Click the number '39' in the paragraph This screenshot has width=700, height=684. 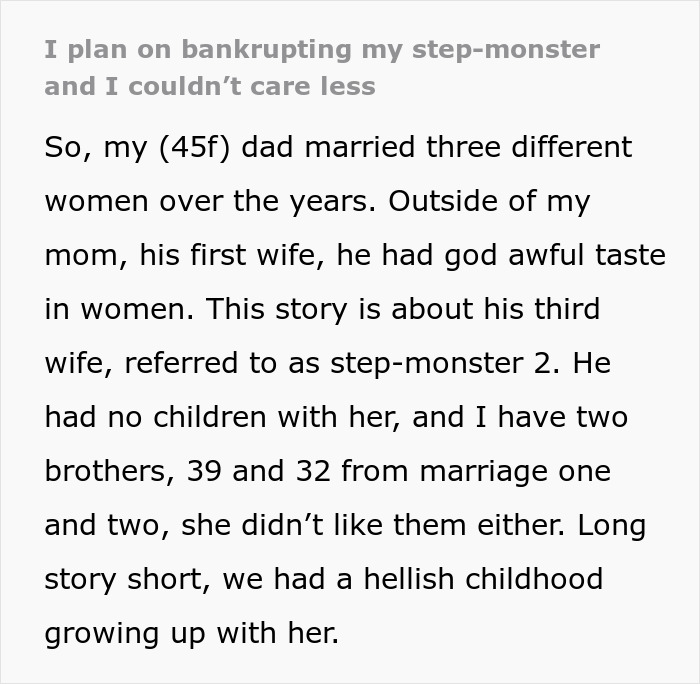click(x=205, y=471)
